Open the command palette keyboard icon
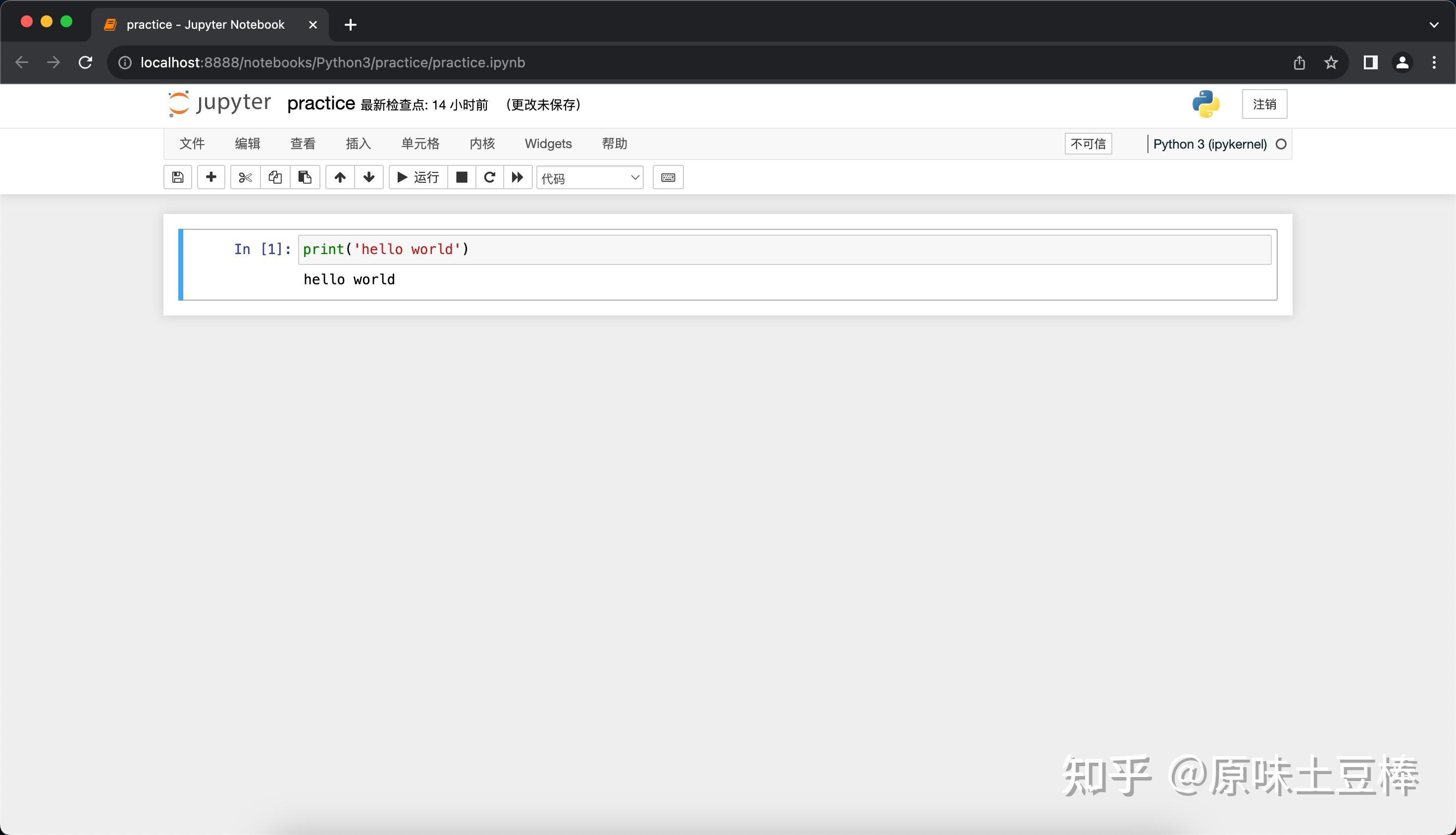1456x835 pixels. (668, 177)
